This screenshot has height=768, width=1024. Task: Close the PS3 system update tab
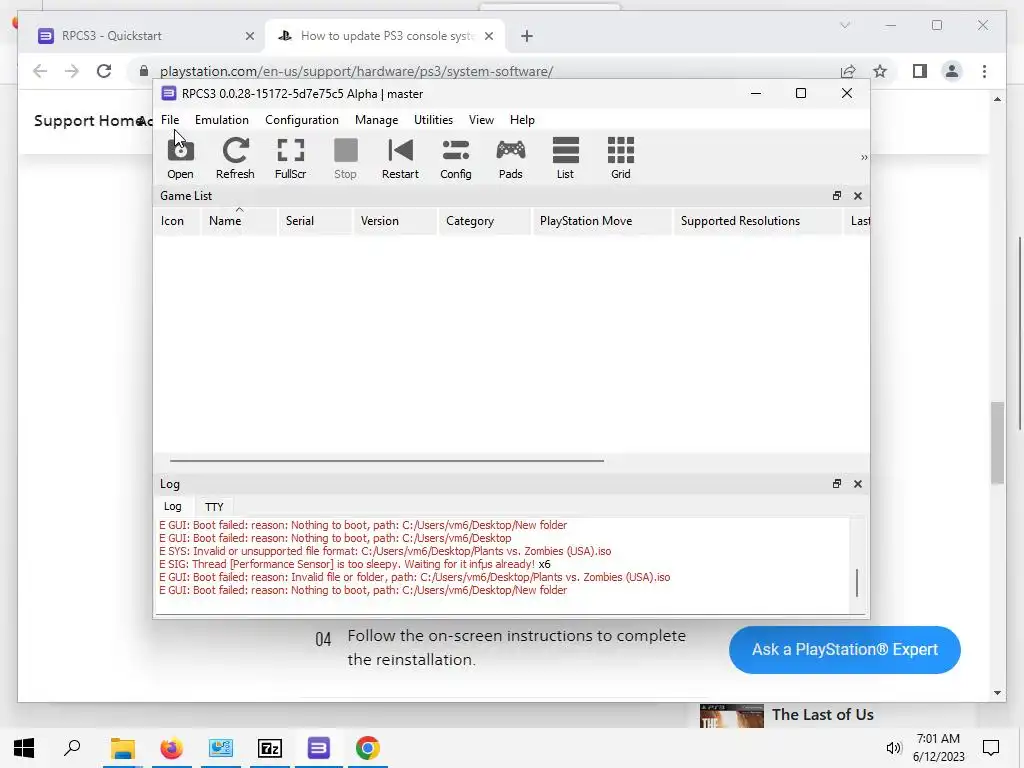coord(488,36)
